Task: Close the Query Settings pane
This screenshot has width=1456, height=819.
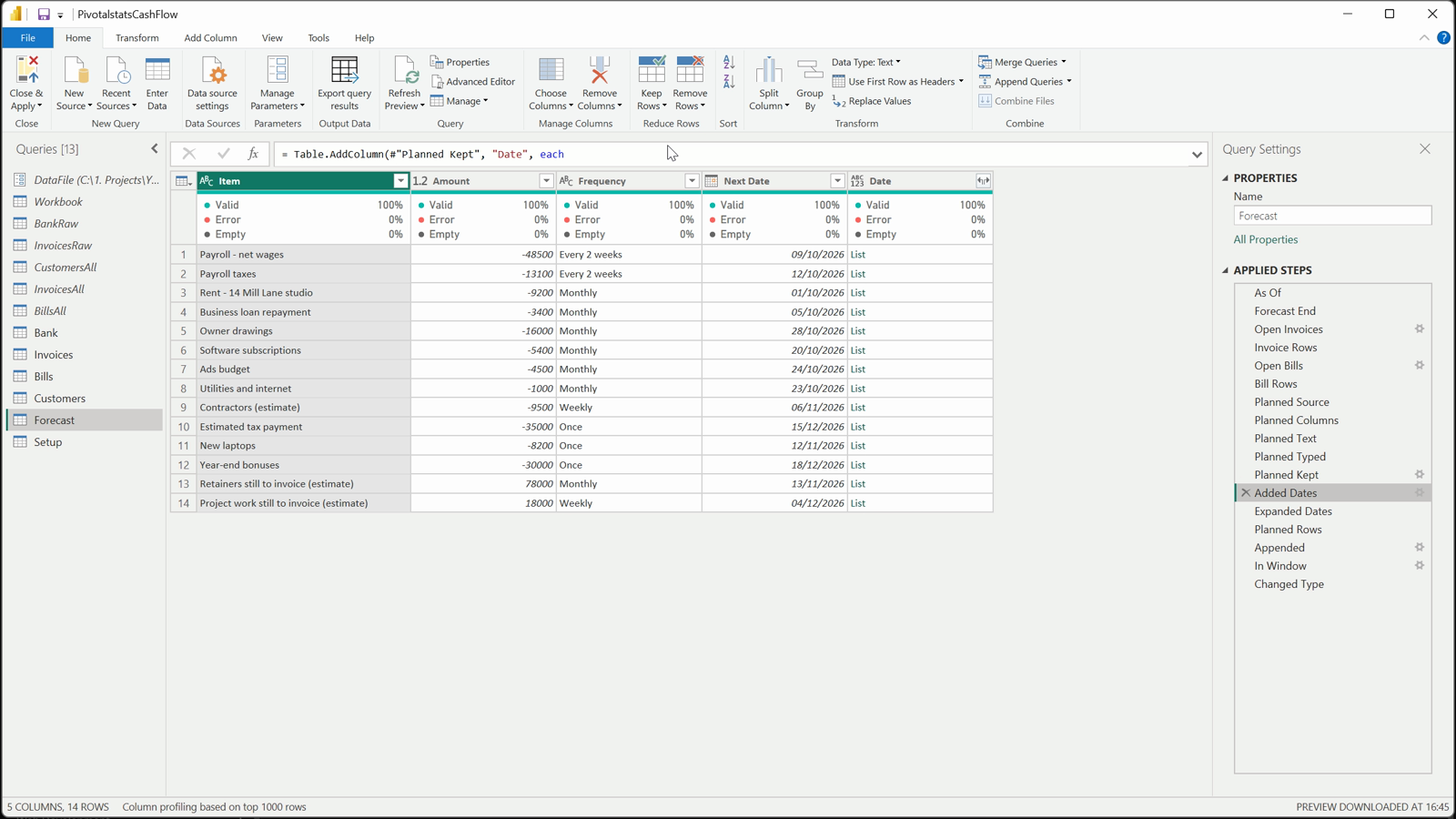Action: click(x=1425, y=149)
